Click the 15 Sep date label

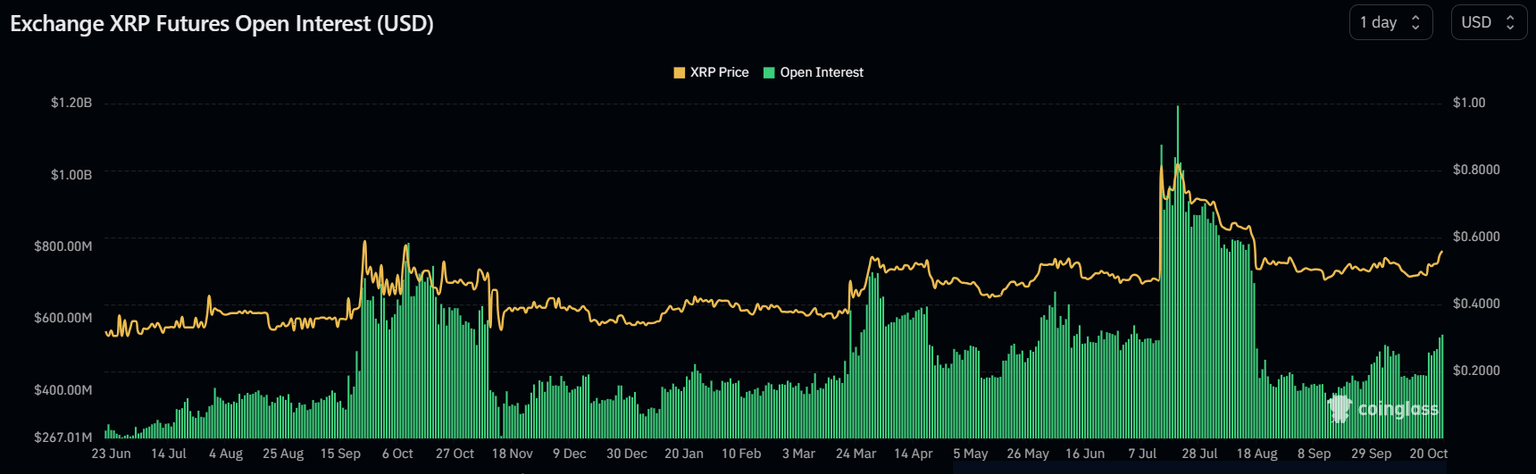pyautogui.click(x=341, y=454)
